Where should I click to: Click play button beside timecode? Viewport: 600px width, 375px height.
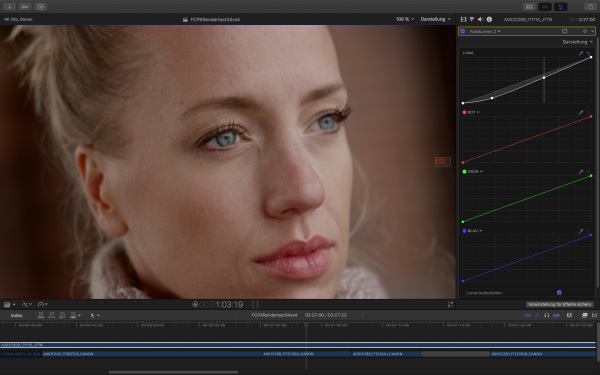tap(195, 305)
